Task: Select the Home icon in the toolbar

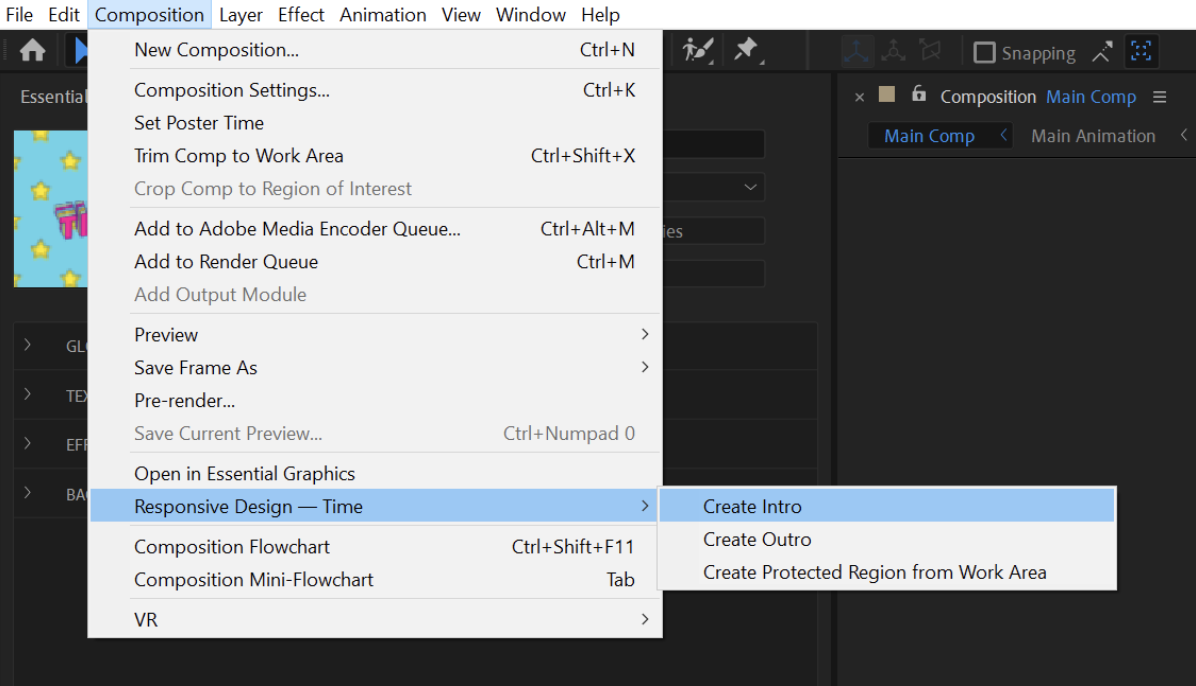Action: pos(33,48)
